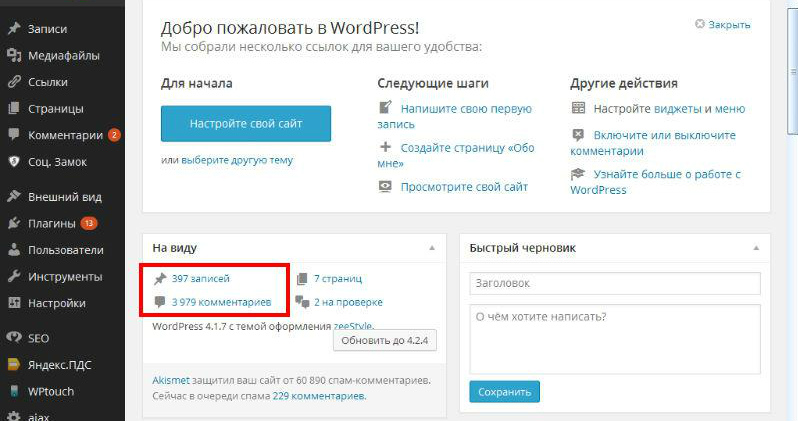Viewport: 798px width, 421px height.
Task: Click the pencil icon beside Напишите свою первую запись
Action: 385,107
